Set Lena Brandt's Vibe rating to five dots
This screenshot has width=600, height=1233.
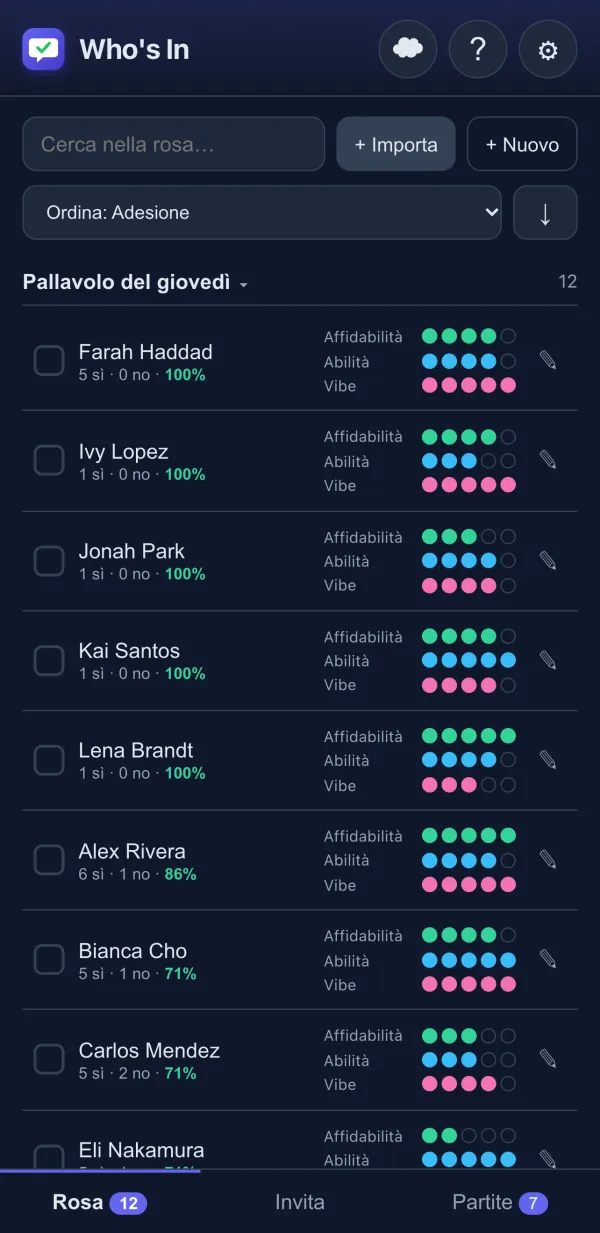coord(508,785)
